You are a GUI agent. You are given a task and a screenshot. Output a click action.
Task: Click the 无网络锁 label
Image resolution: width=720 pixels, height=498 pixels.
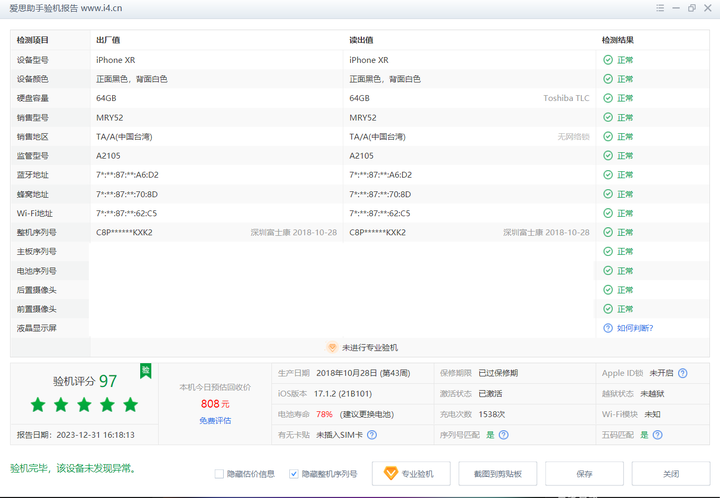pyautogui.click(x=574, y=136)
